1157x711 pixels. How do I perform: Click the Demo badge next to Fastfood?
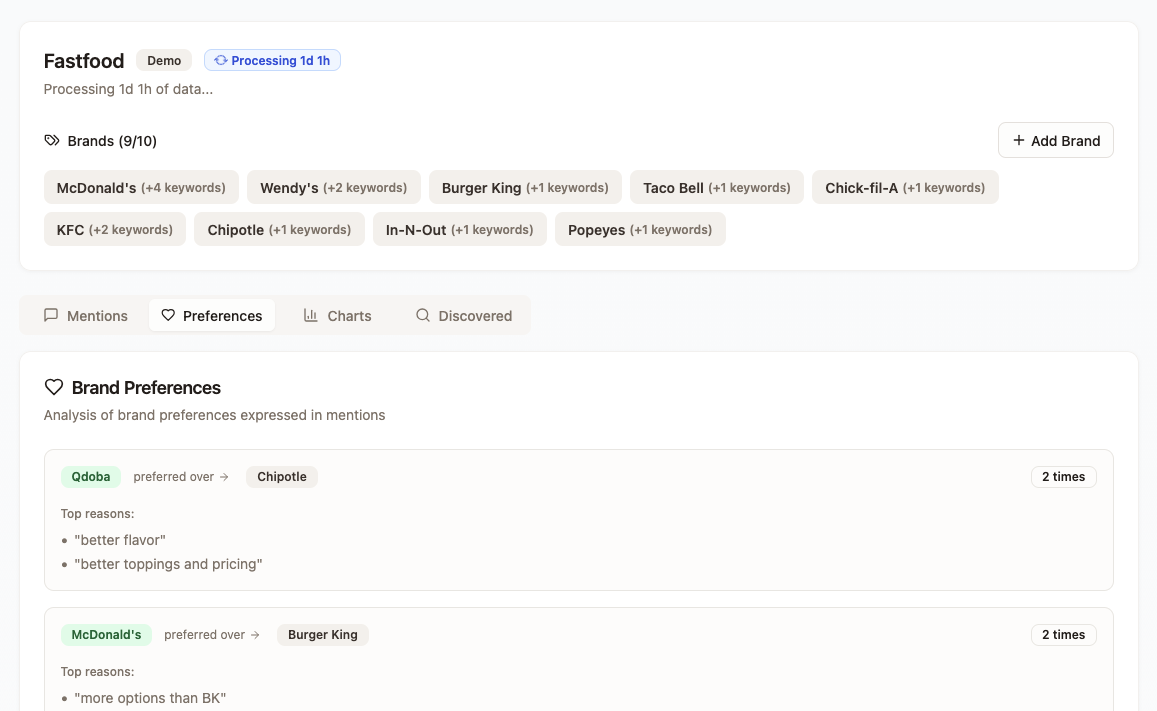click(164, 61)
